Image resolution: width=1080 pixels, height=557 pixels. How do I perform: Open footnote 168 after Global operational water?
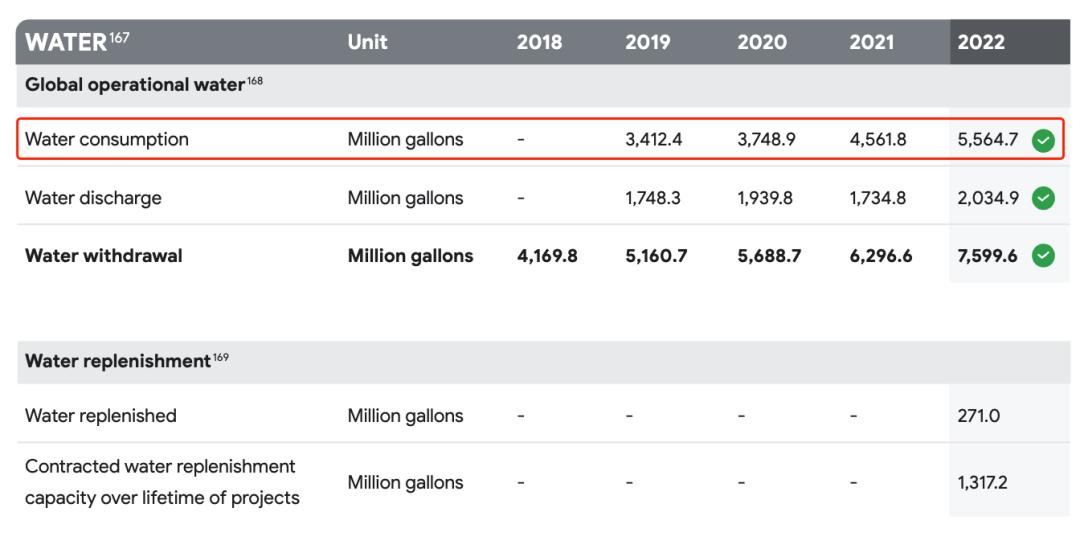254,80
